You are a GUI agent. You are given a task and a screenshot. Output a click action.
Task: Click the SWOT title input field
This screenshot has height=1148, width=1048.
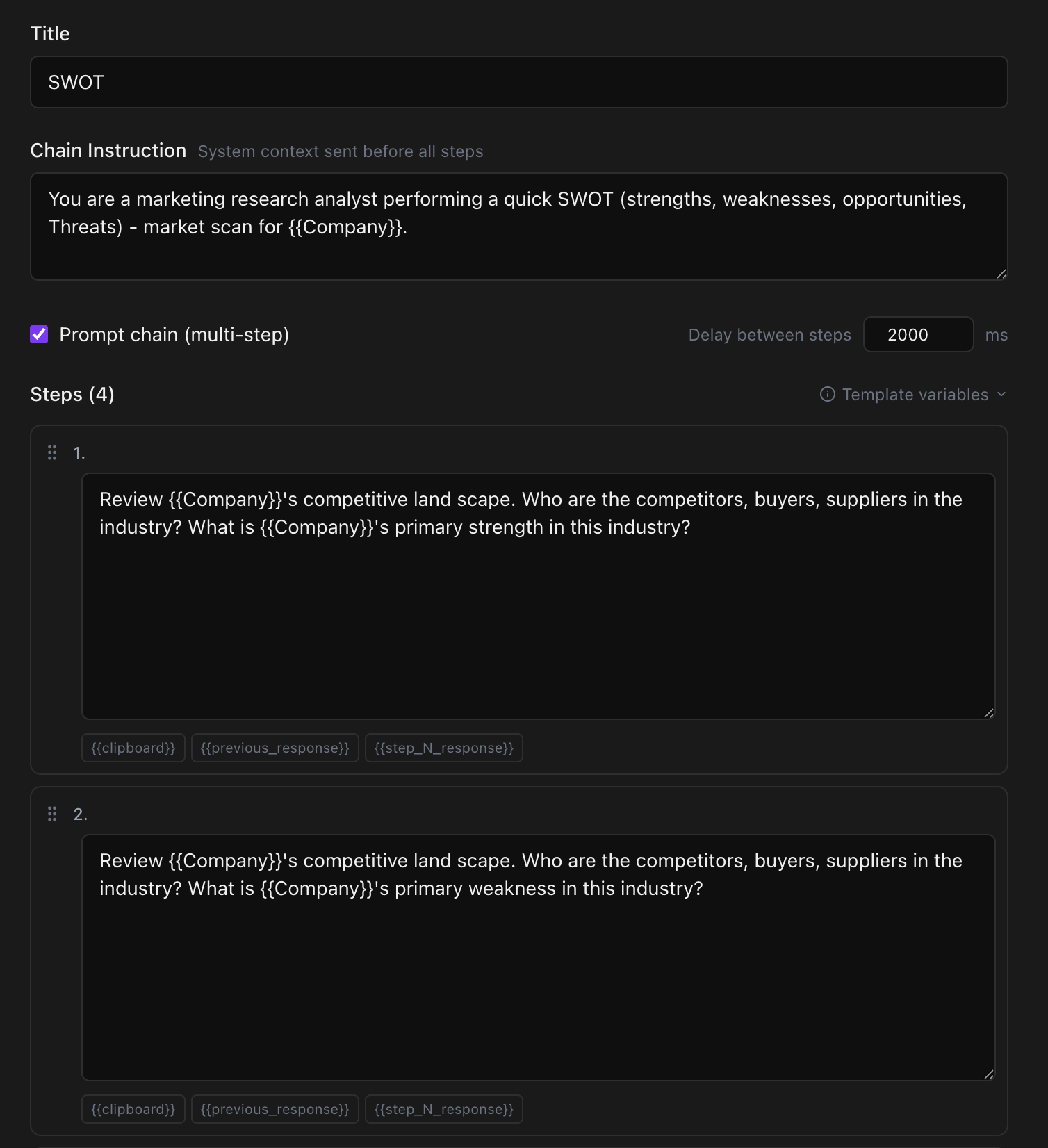(x=518, y=82)
